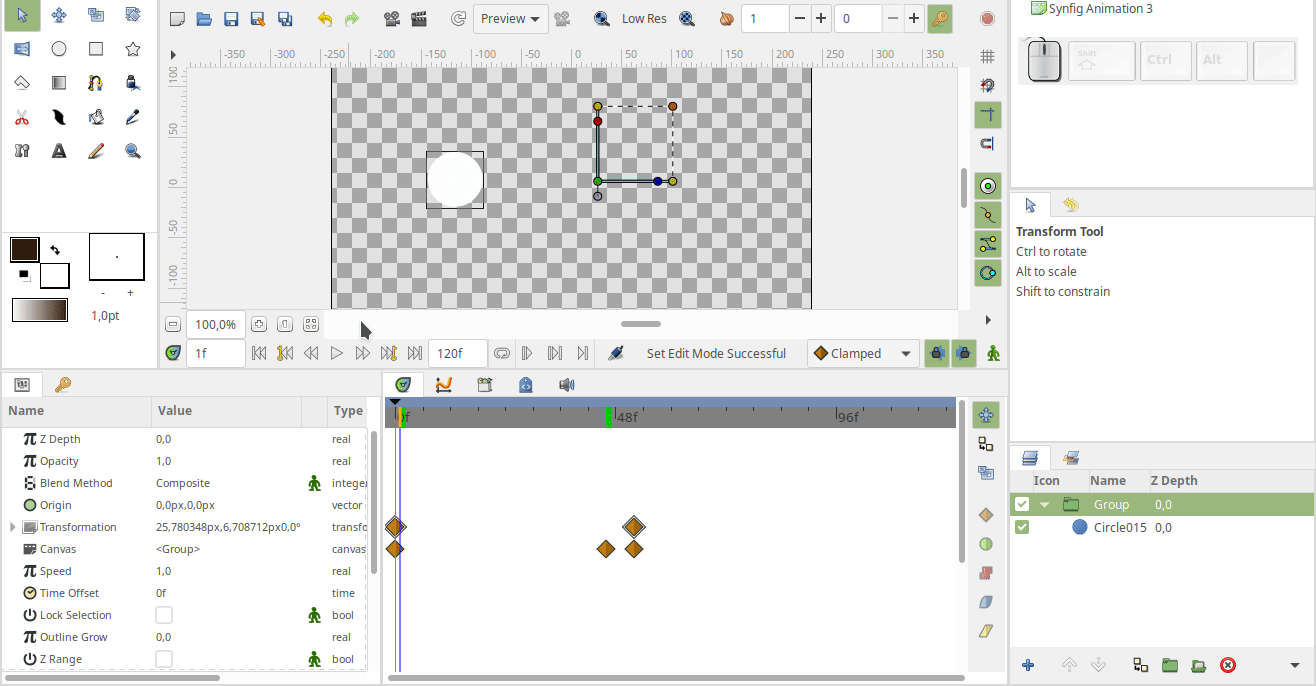
Task: Delete the selected layer with red X button
Action: tap(1227, 664)
